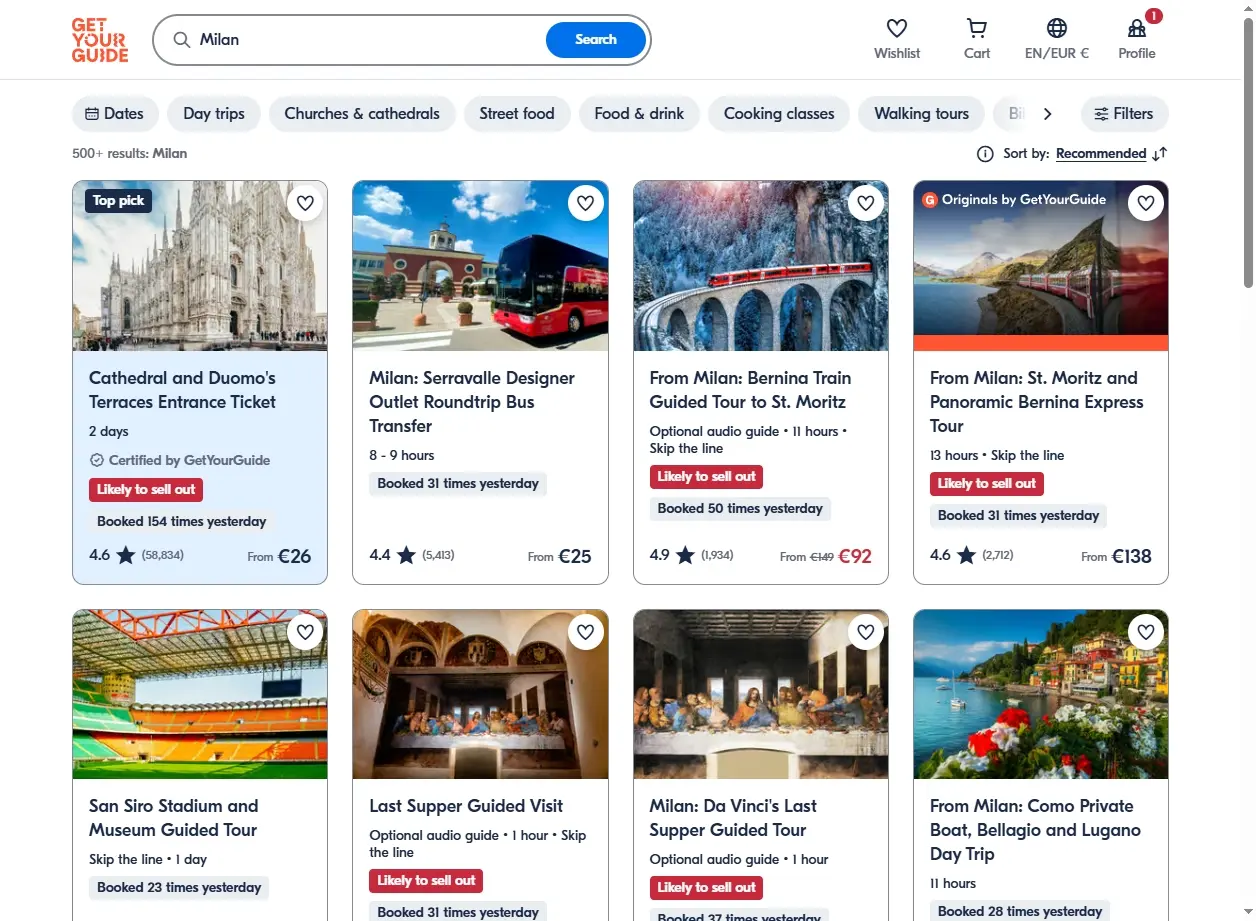Viewport: 1256px width, 921px height.
Task: Wishlist the St. Moritz Panoramic Bernina Express card
Action: coord(1146,203)
